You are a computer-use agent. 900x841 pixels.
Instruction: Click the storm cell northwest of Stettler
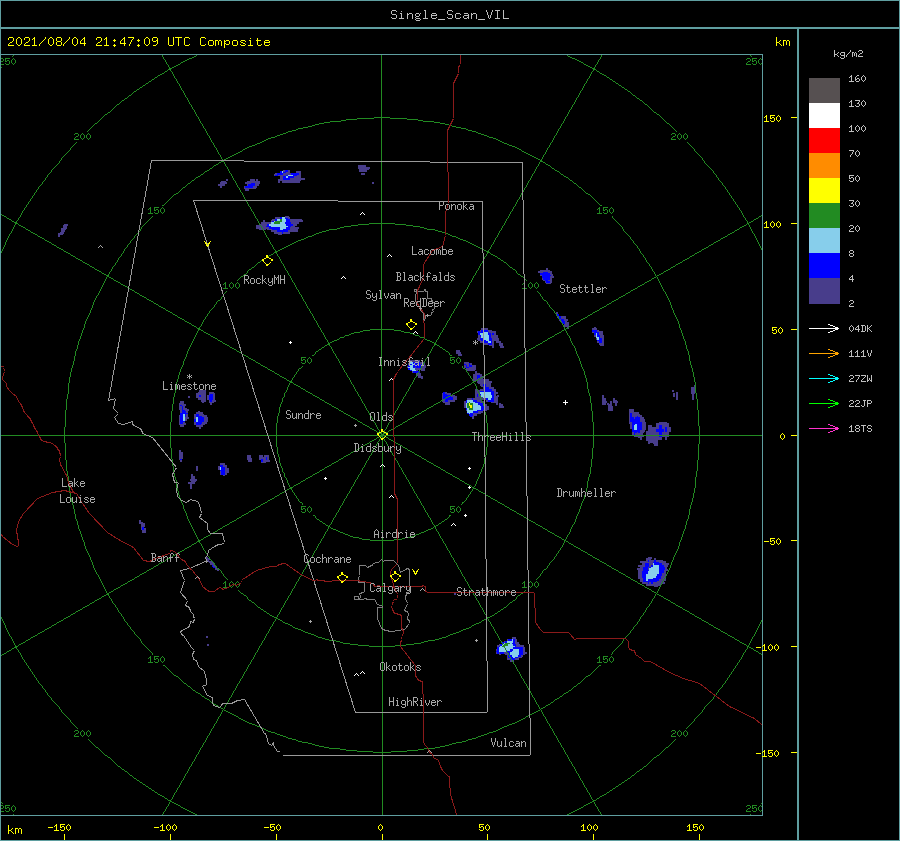(546, 276)
